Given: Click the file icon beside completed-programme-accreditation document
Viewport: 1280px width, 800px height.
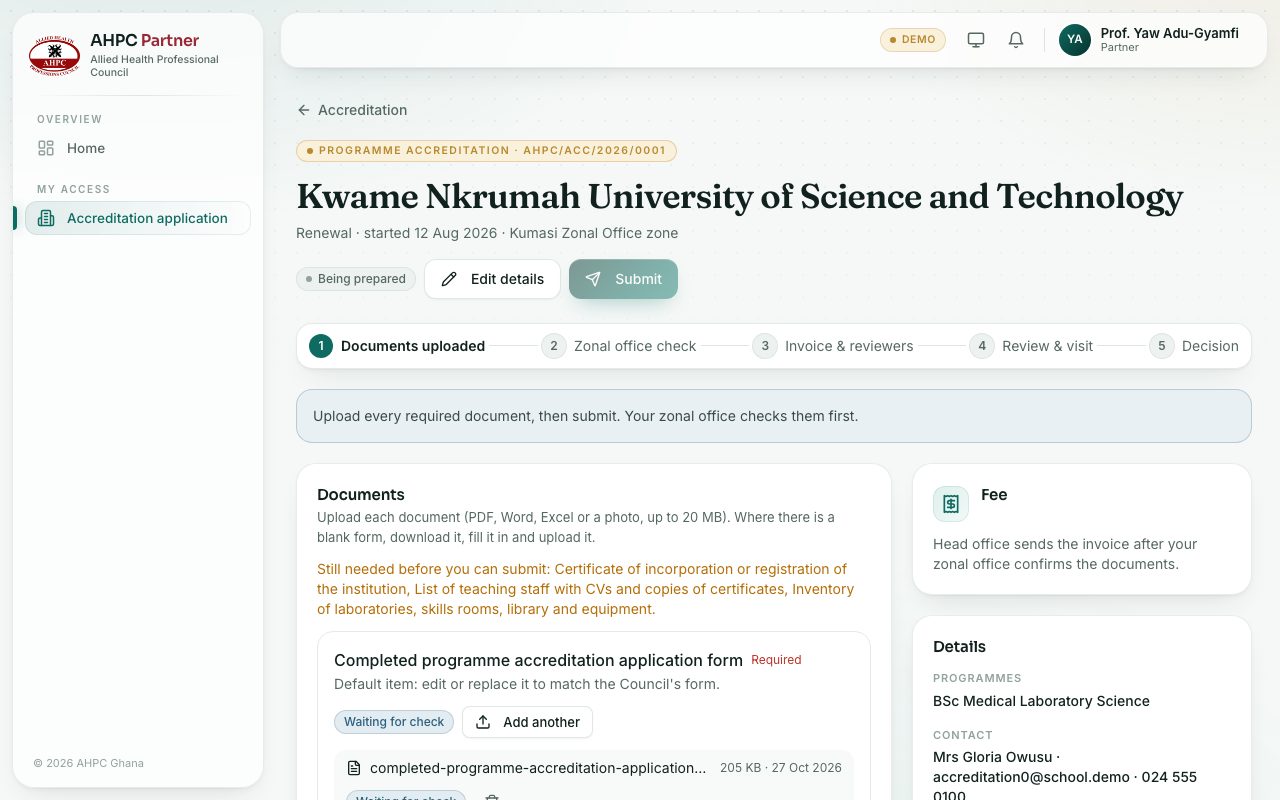Looking at the screenshot, I should click(353, 768).
